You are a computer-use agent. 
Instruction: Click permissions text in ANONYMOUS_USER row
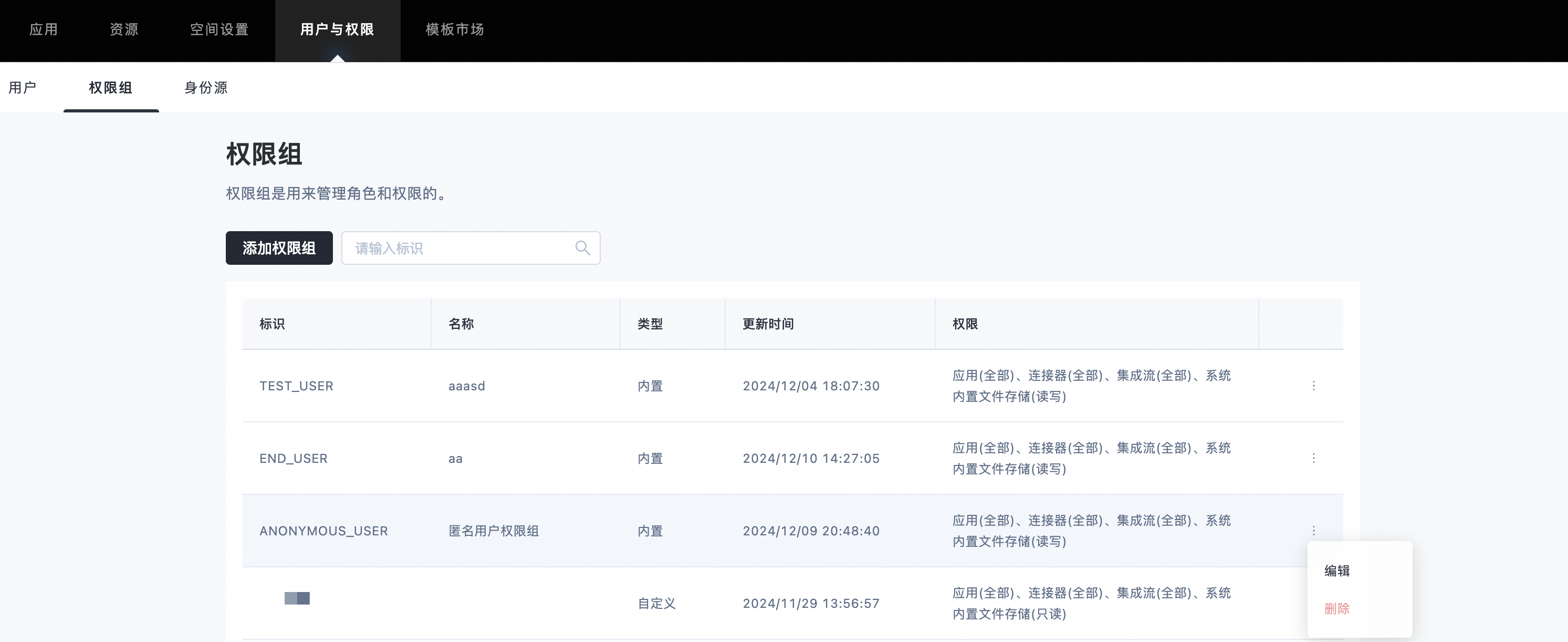(1091, 531)
